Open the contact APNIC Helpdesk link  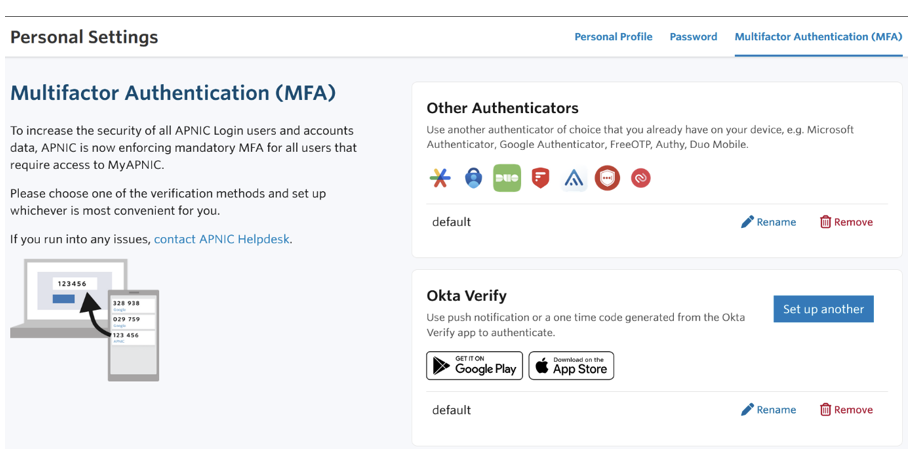coord(221,239)
